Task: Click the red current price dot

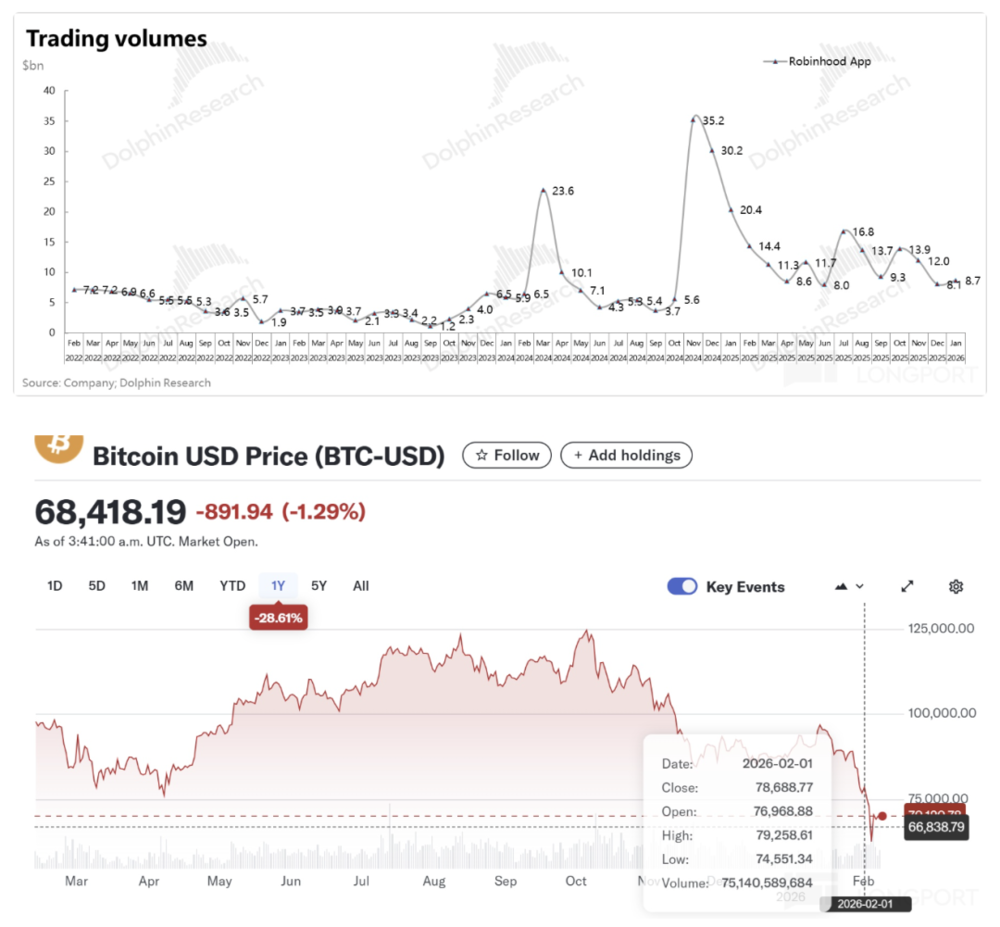Action: click(x=882, y=816)
